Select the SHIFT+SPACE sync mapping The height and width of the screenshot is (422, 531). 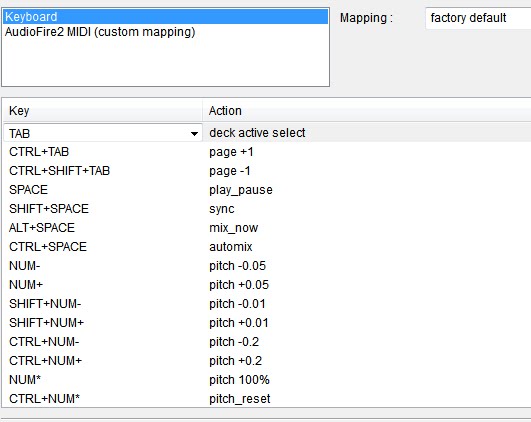click(x=267, y=209)
